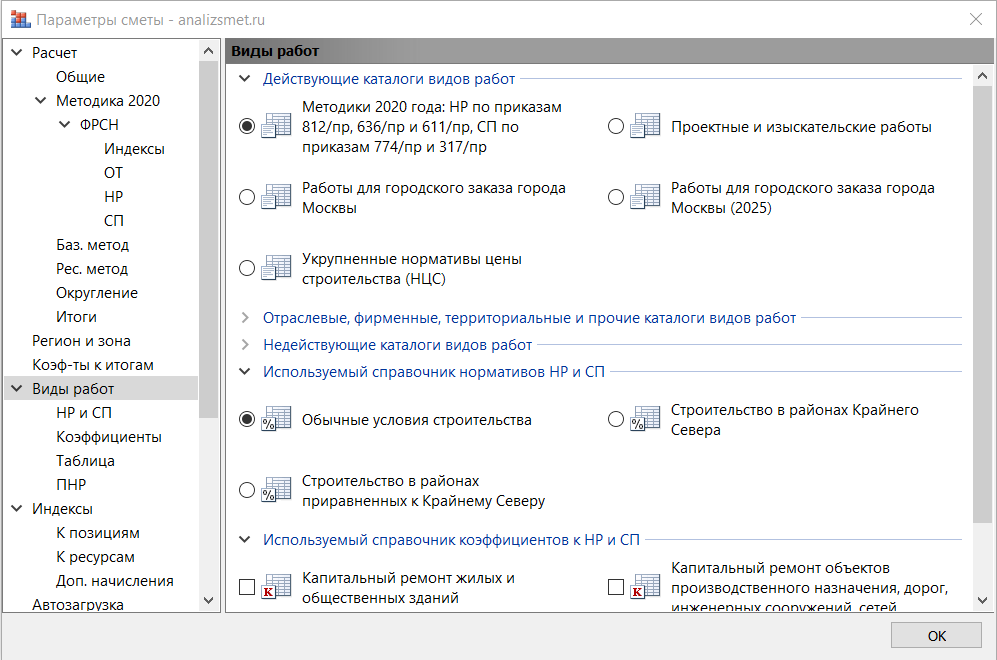Viewport: 997px width, 660px height.
Task: Click the percent icon for приравненных к Крайнему Северу
Action: tap(277, 490)
